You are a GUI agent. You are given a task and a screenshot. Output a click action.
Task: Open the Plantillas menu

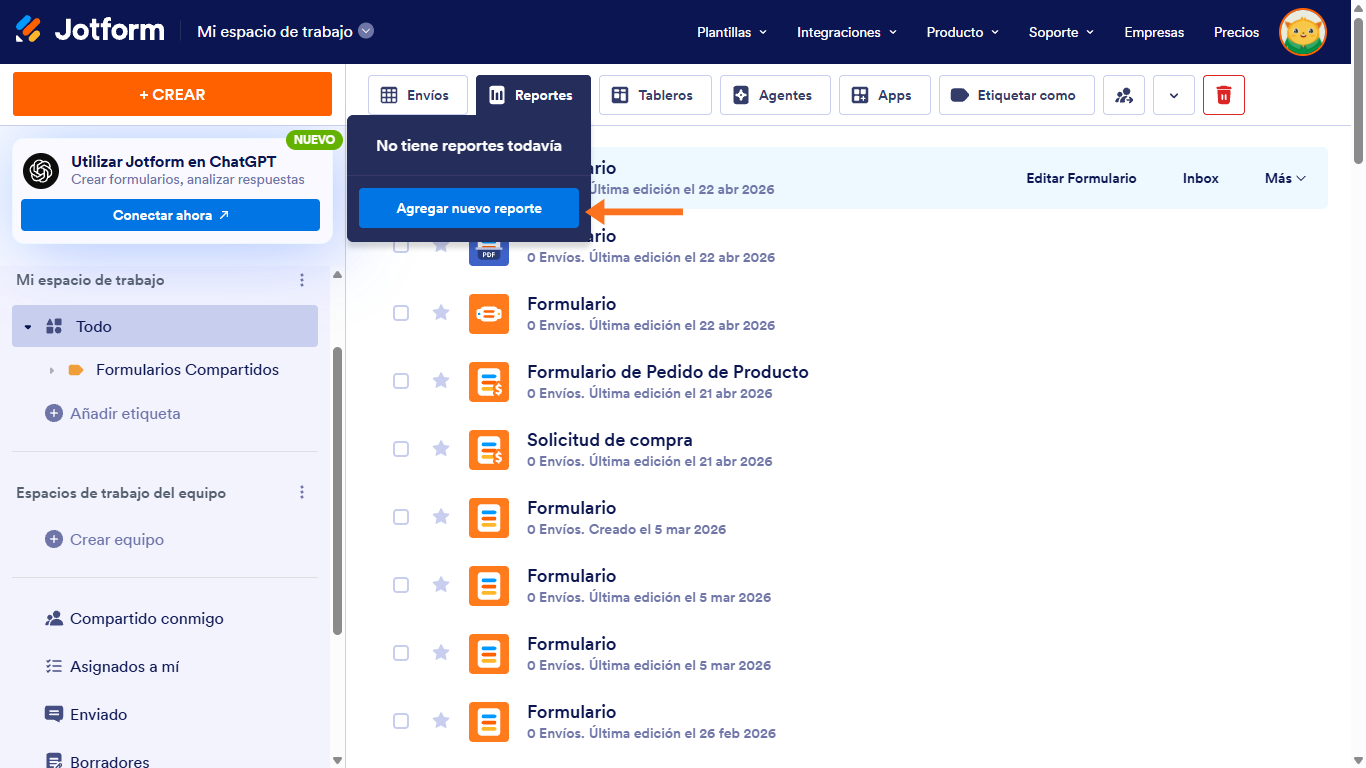[x=730, y=32]
